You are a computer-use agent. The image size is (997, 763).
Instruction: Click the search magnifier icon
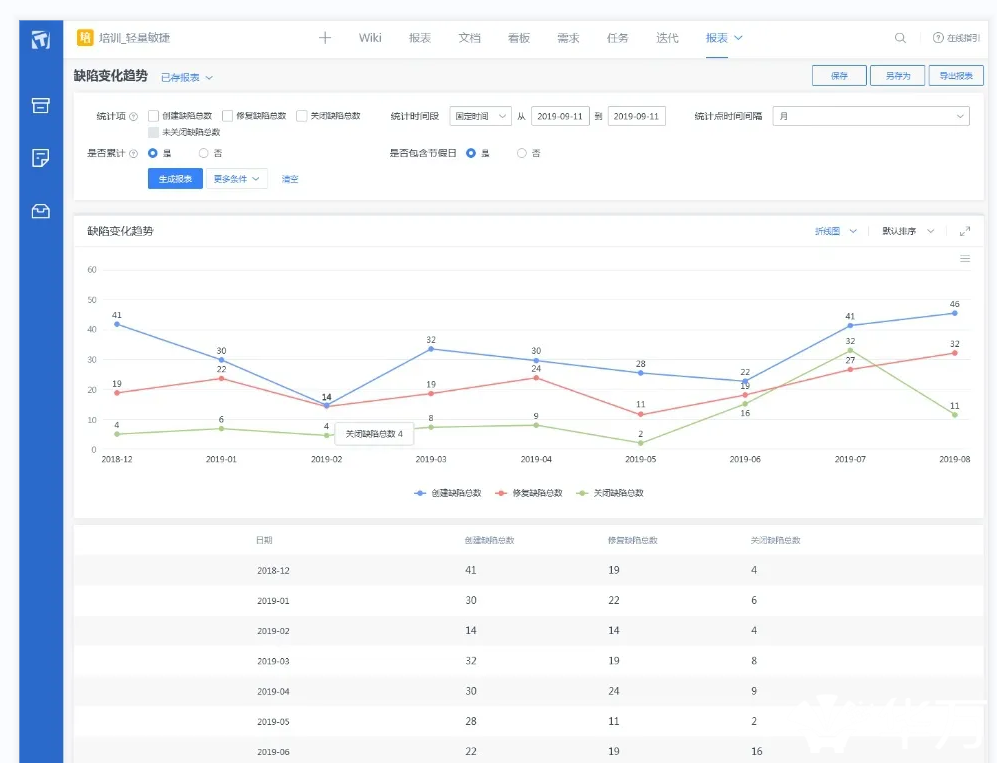coord(900,38)
